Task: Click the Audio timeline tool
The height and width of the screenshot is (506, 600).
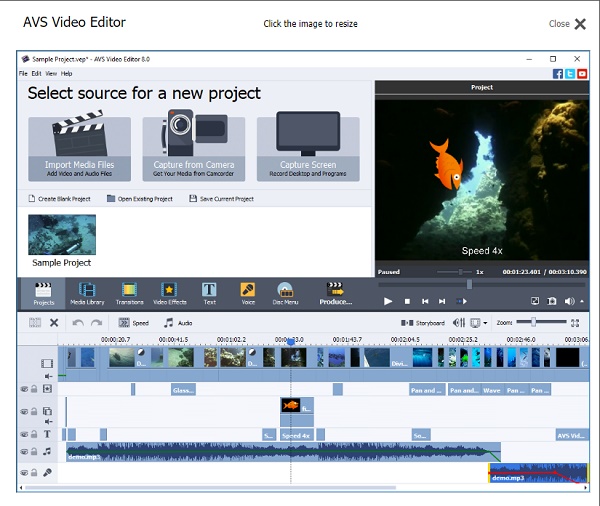Action: pyautogui.click(x=178, y=323)
